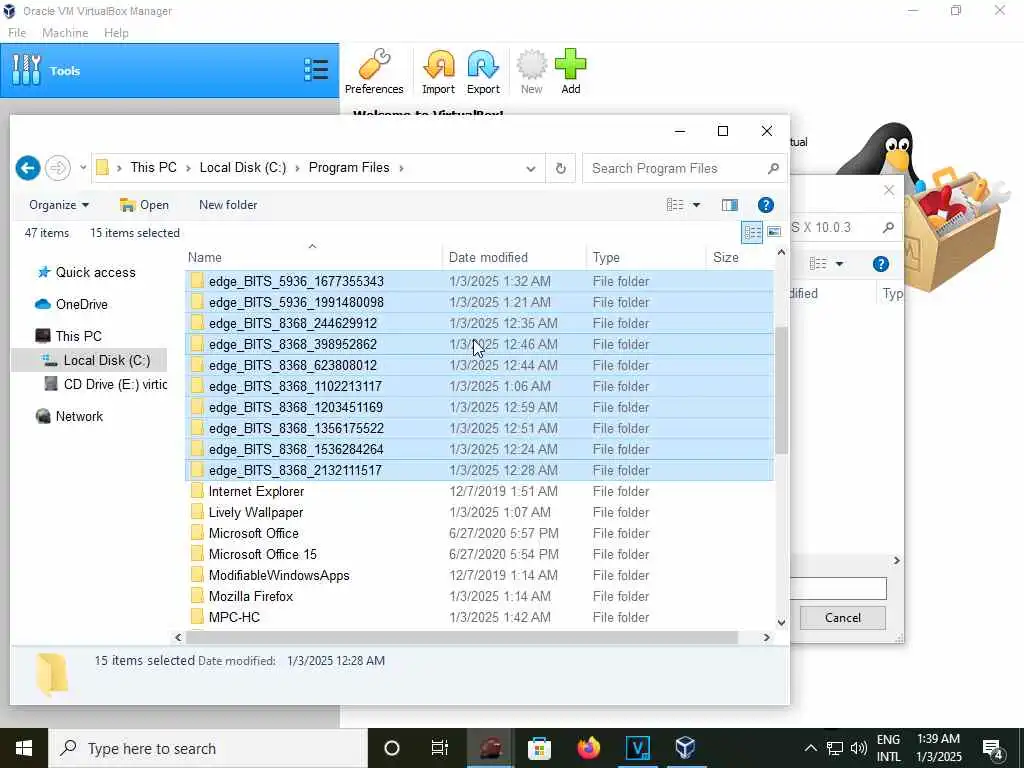
Task: Open view dropdown in background dialog
Action: point(839,264)
